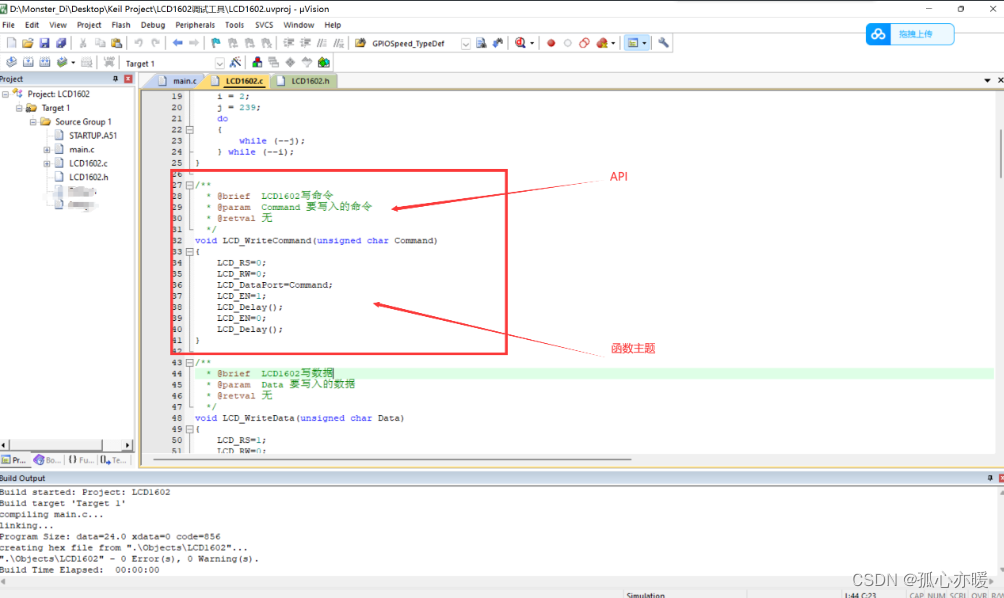Toggle auto-hide pin on Project panel
This screenshot has height=598, width=1004.
point(115,79)
